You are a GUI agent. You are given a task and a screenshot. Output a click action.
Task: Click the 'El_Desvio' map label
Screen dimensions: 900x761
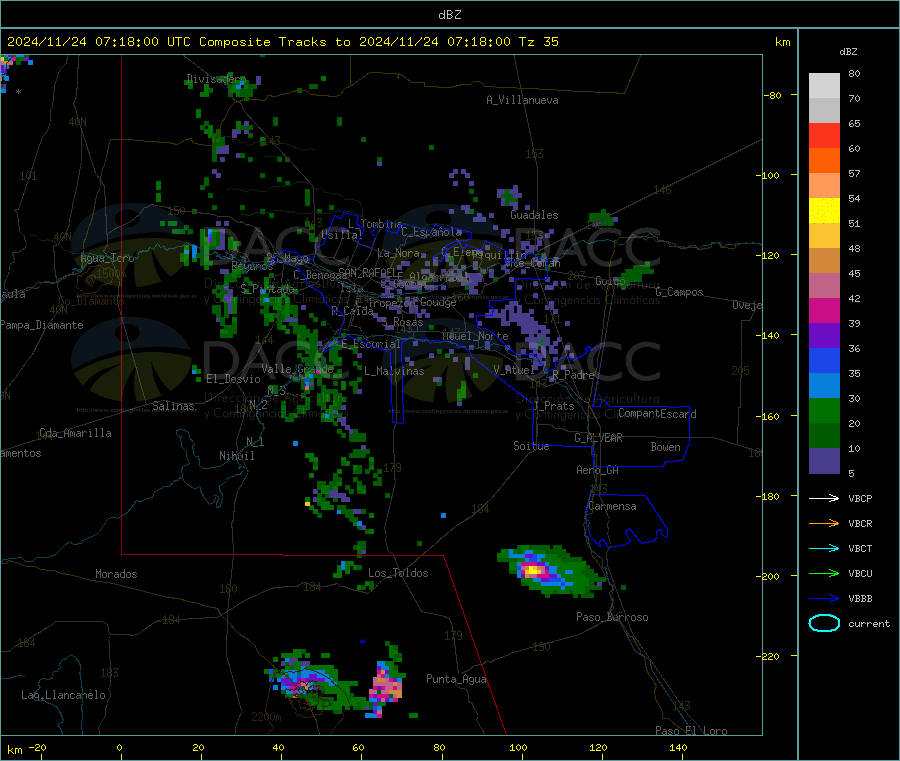coord(234,379)
